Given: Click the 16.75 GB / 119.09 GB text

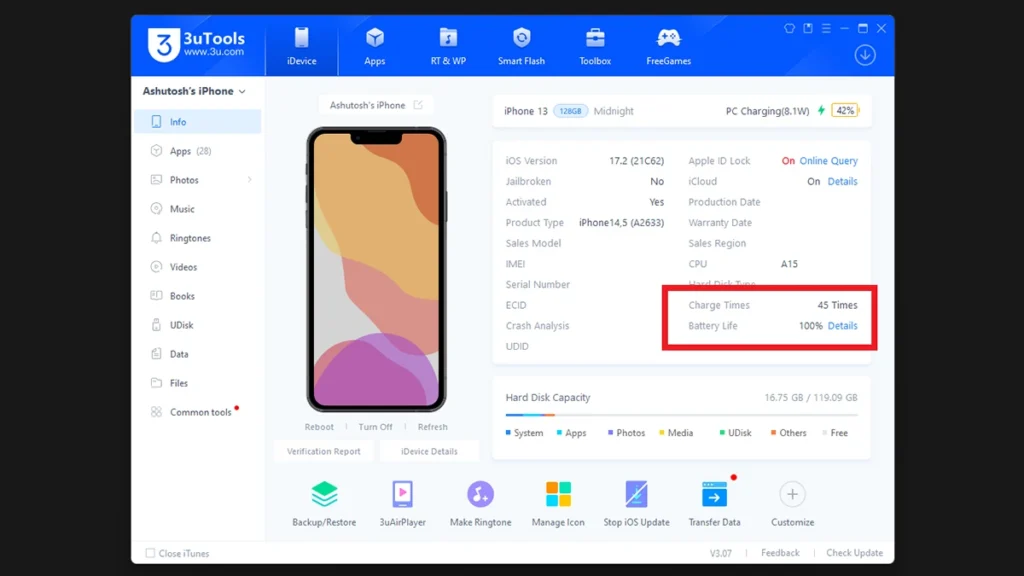Looking at the screenshot, I should (x=810, y=397).
